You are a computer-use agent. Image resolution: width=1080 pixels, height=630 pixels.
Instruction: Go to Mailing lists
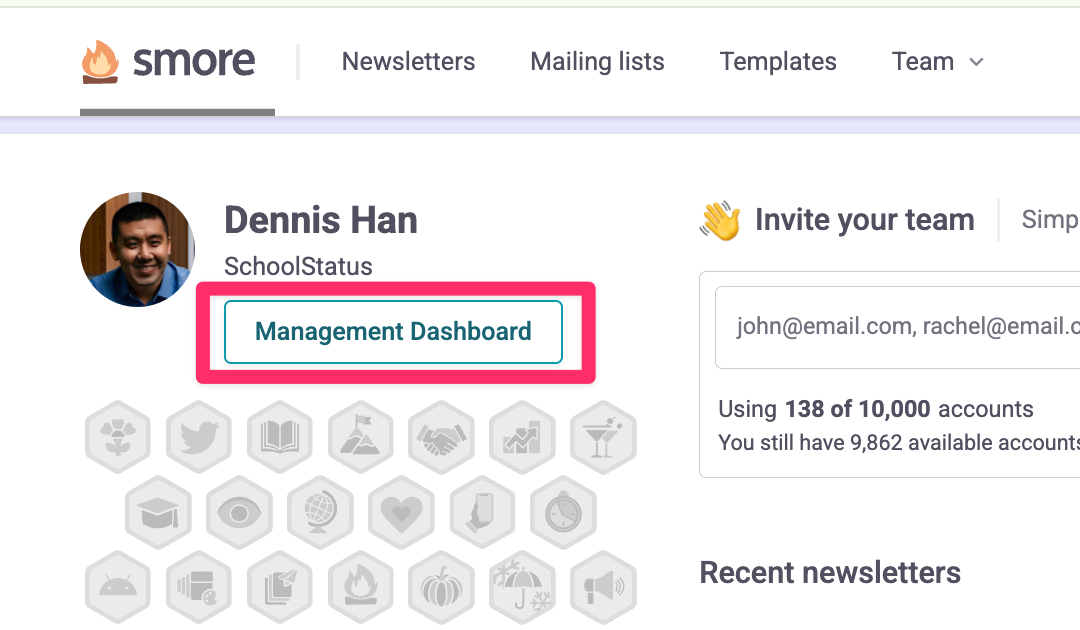pyautogui.click(x=597, y=62)
